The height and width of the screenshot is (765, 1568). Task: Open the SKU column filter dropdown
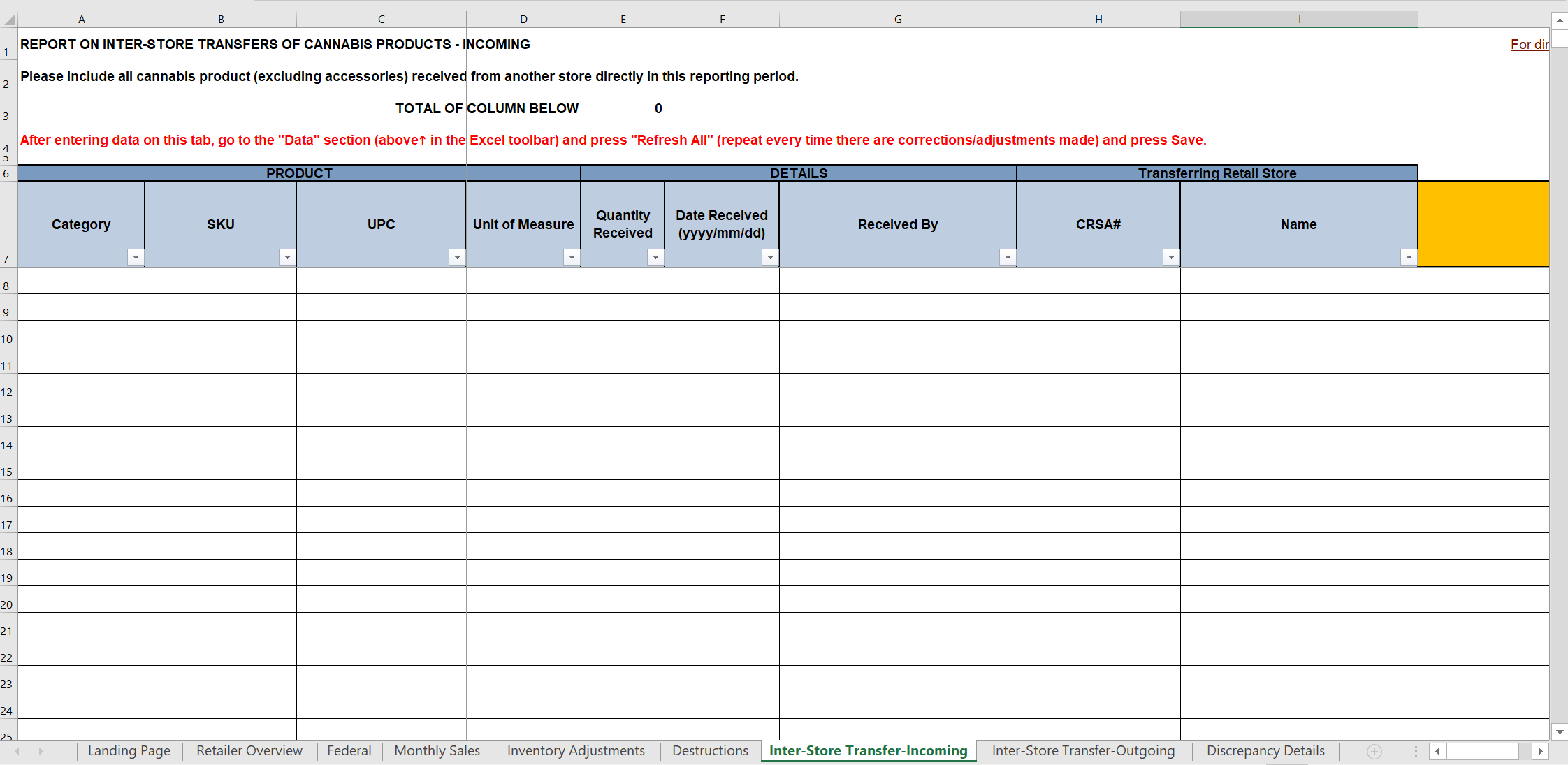[x=287, y=258]
